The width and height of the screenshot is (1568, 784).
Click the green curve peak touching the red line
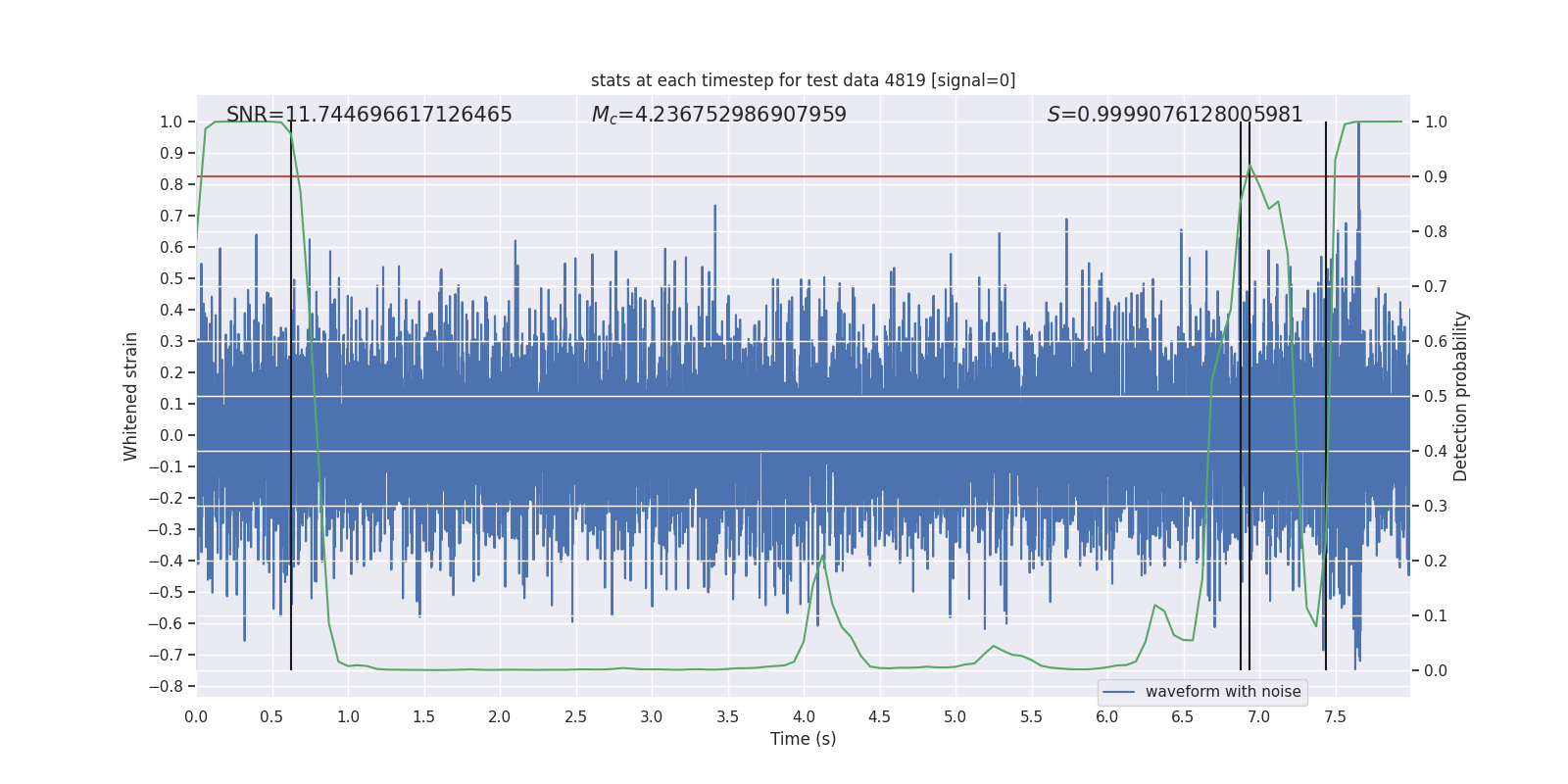click(x=1249, y=167)
